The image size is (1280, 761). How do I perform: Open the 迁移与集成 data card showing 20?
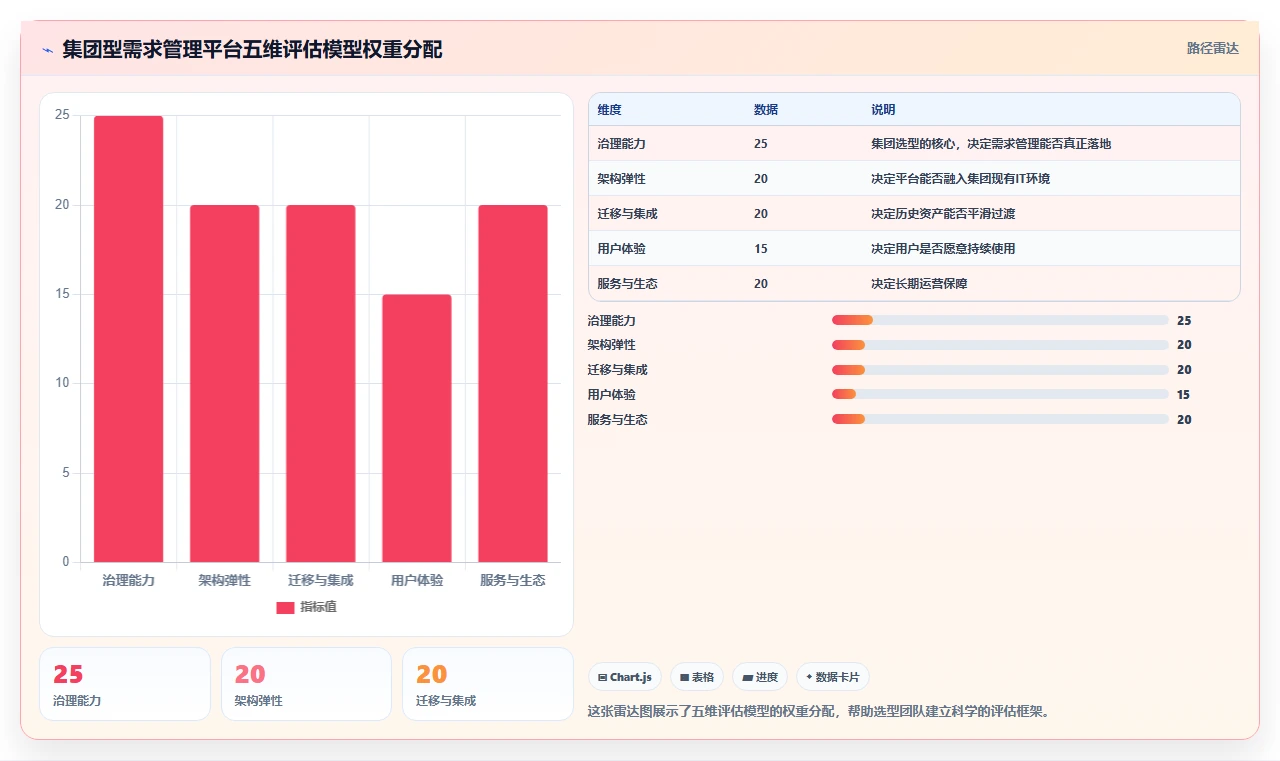(488, 684)
